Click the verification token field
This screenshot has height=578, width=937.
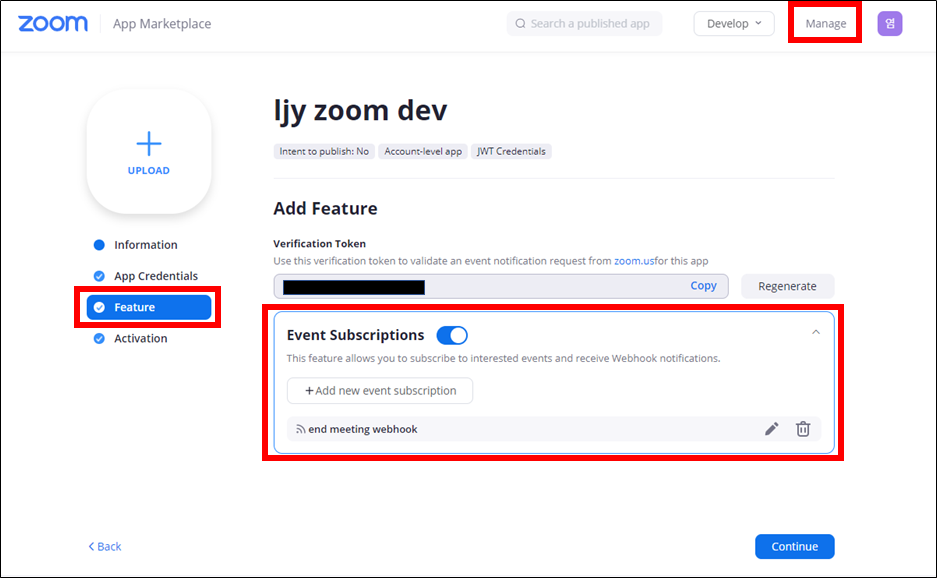coord(501,286)
